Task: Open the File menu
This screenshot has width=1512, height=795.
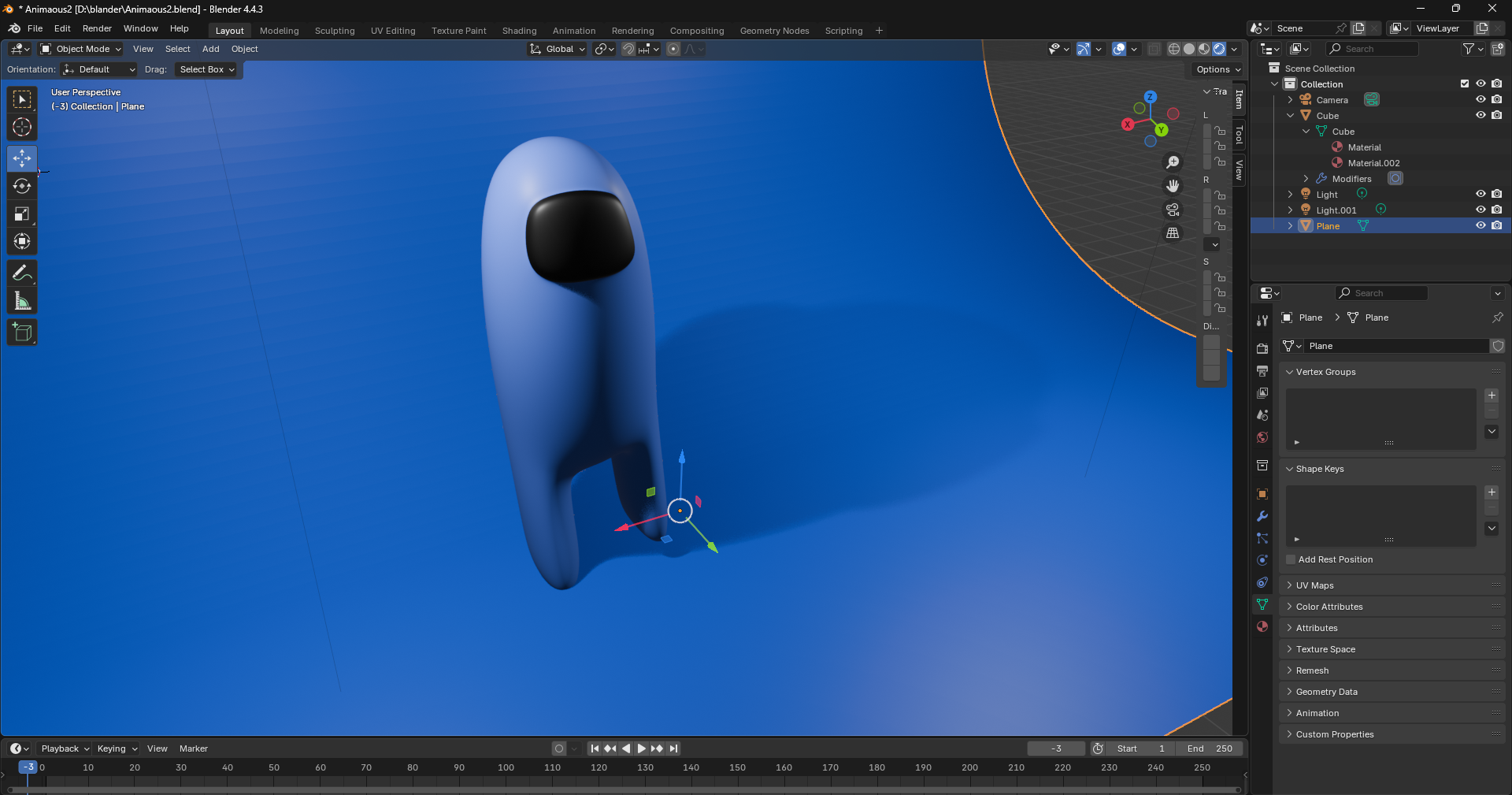Action: point(35,28)
